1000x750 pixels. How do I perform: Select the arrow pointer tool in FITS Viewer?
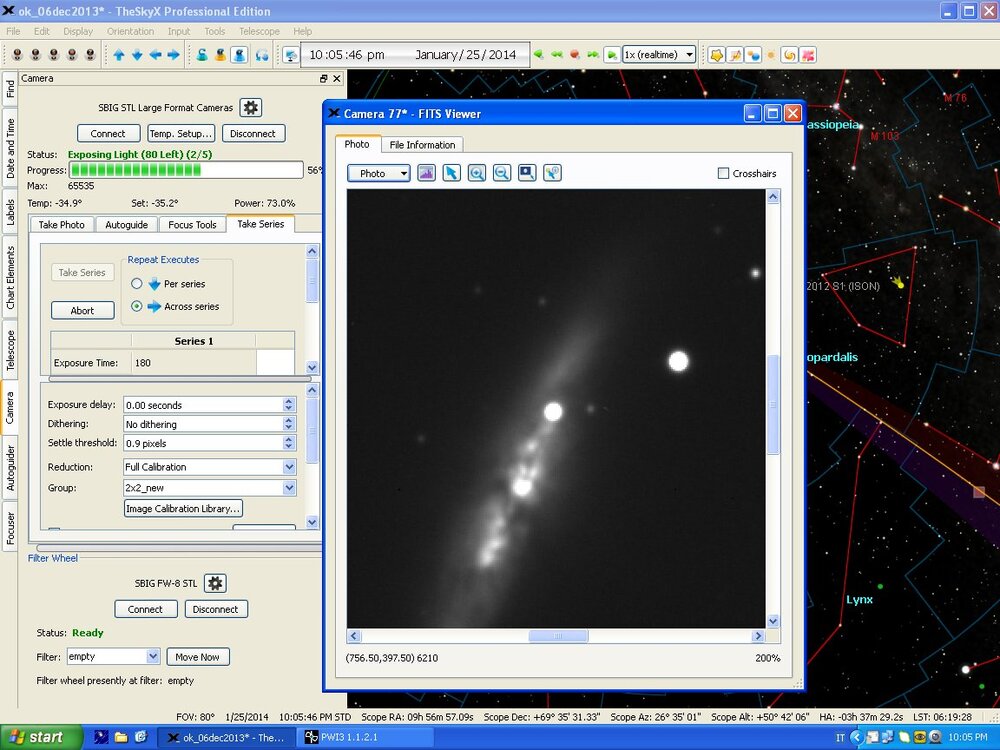click(x=452, y=173)
